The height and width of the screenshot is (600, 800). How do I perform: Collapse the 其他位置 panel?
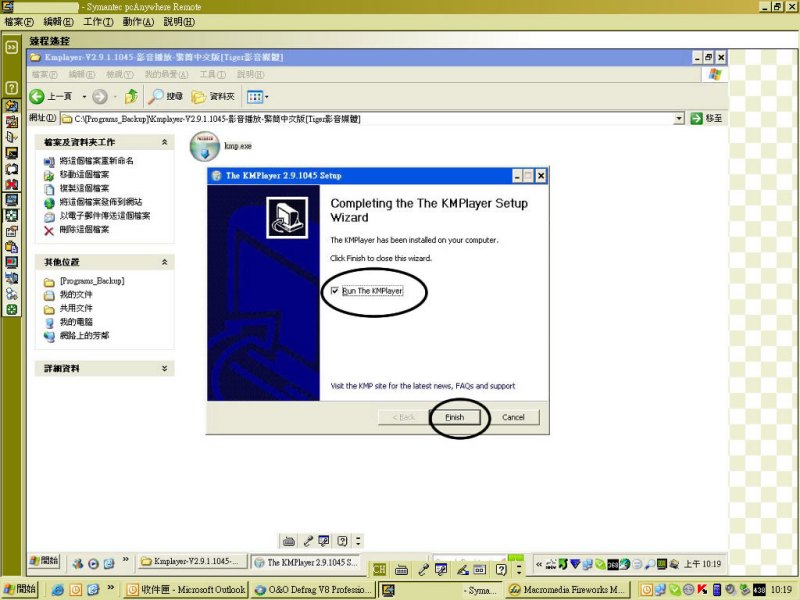tap(164, 262)
